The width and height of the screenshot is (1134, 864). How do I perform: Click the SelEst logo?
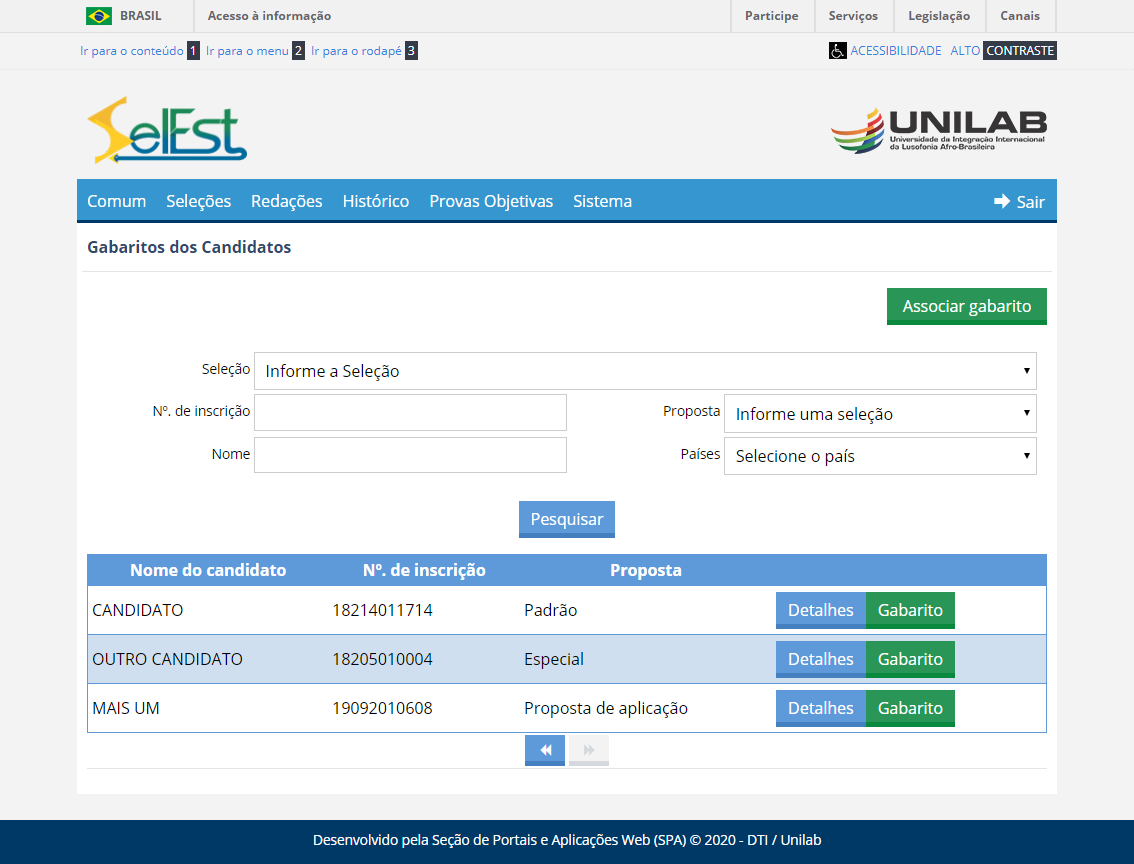(166, 130)
